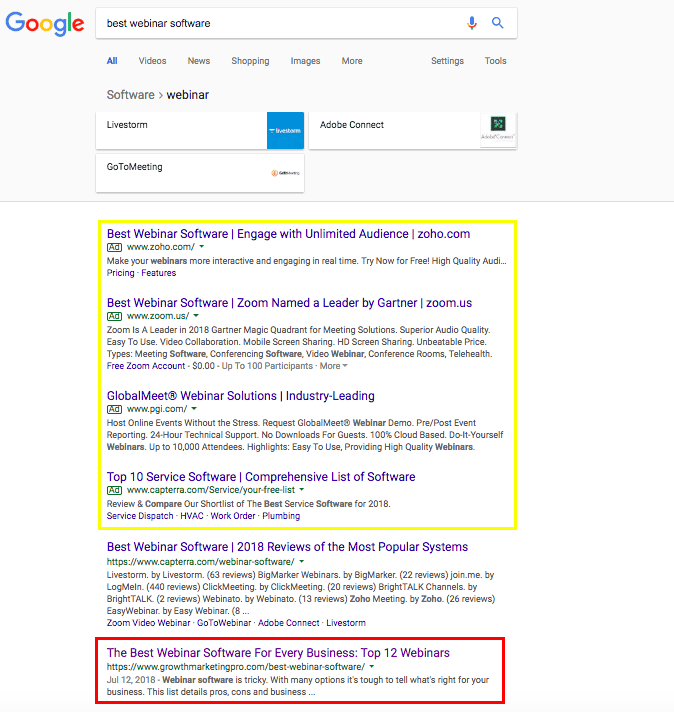This screenshot has height=712, width=674.
Task: Click Features sitelink under Zoho ad
Action: (x=159, y=273)
